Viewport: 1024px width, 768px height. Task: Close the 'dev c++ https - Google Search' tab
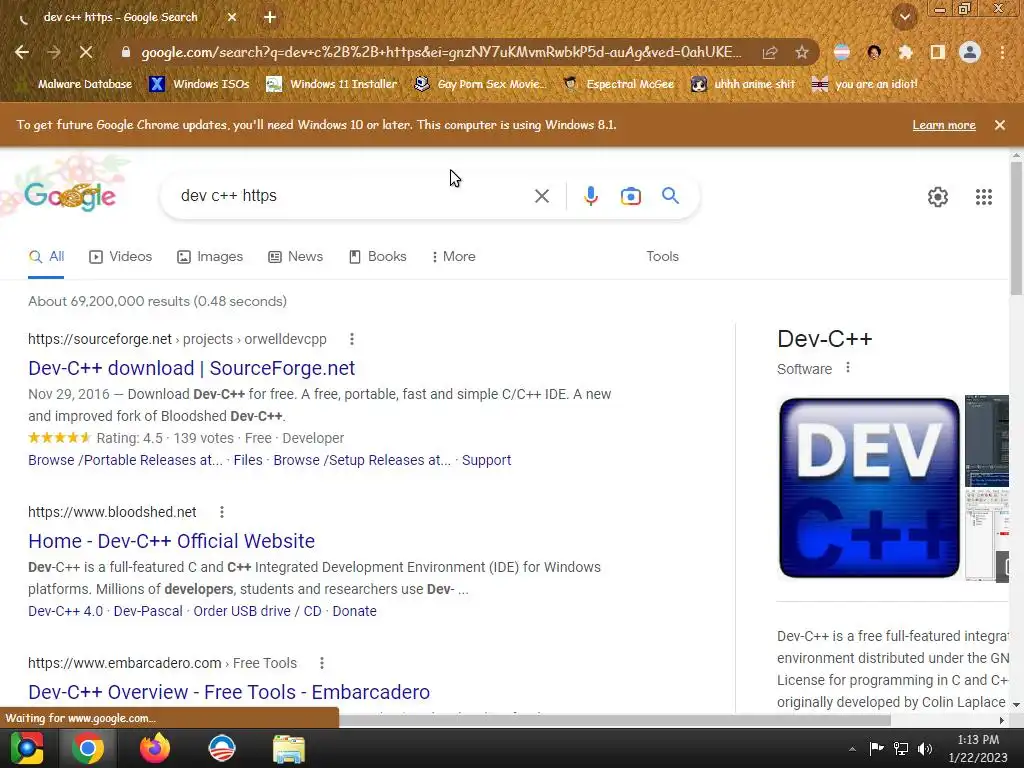tap(232, 18)
